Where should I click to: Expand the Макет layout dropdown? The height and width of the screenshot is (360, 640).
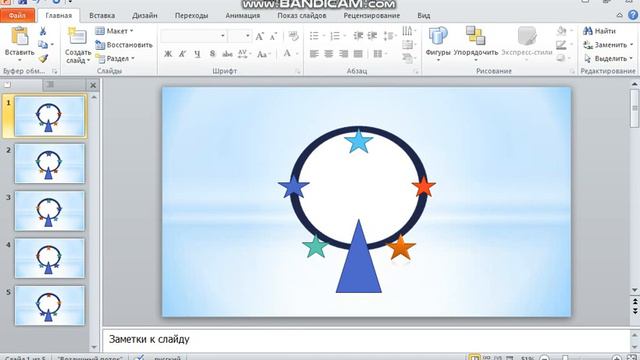pos(114,31)
